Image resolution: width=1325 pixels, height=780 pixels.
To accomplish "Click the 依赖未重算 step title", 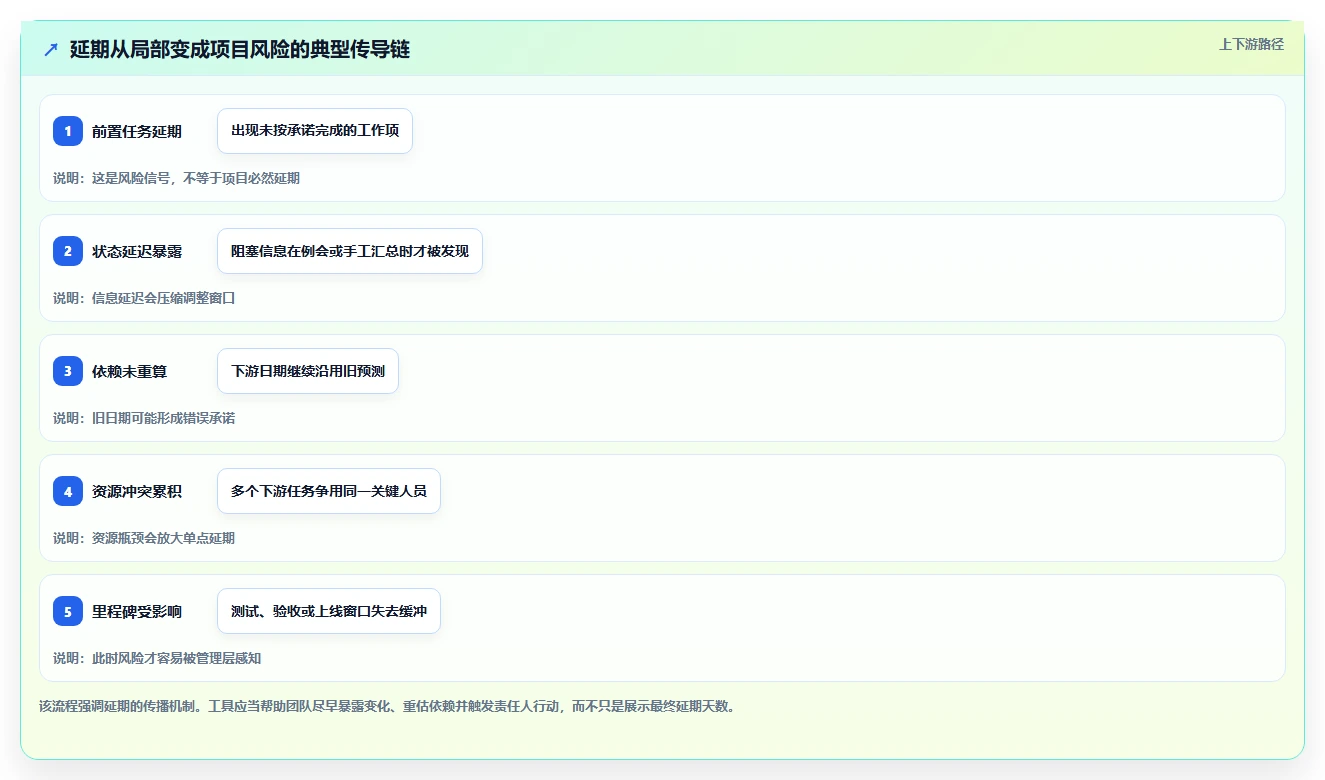I will click(129, 371).
